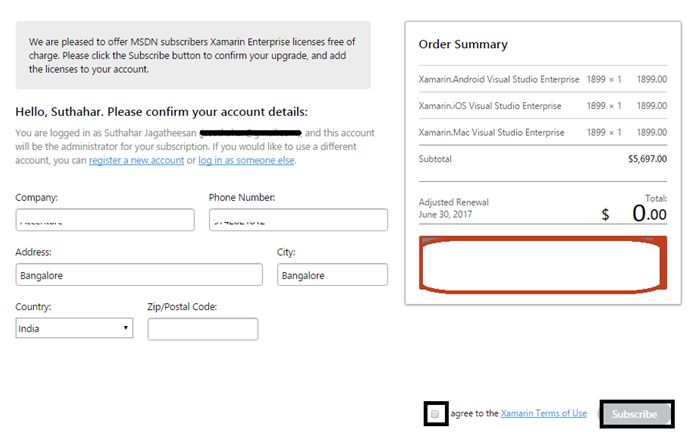Focus the empty Zip/Postal Code field
Viewport: 700px width, 432px height.
coord(202,329)
